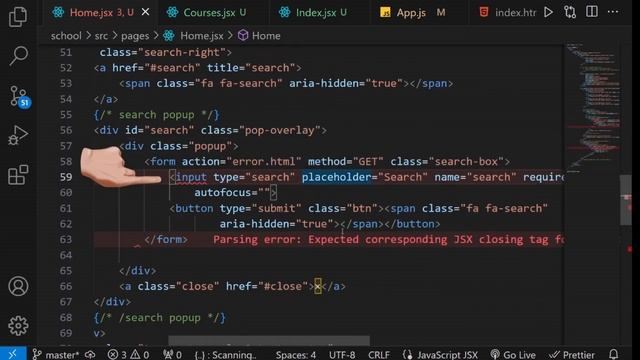Open the errors and warnings counter

[x=128, y=355]
